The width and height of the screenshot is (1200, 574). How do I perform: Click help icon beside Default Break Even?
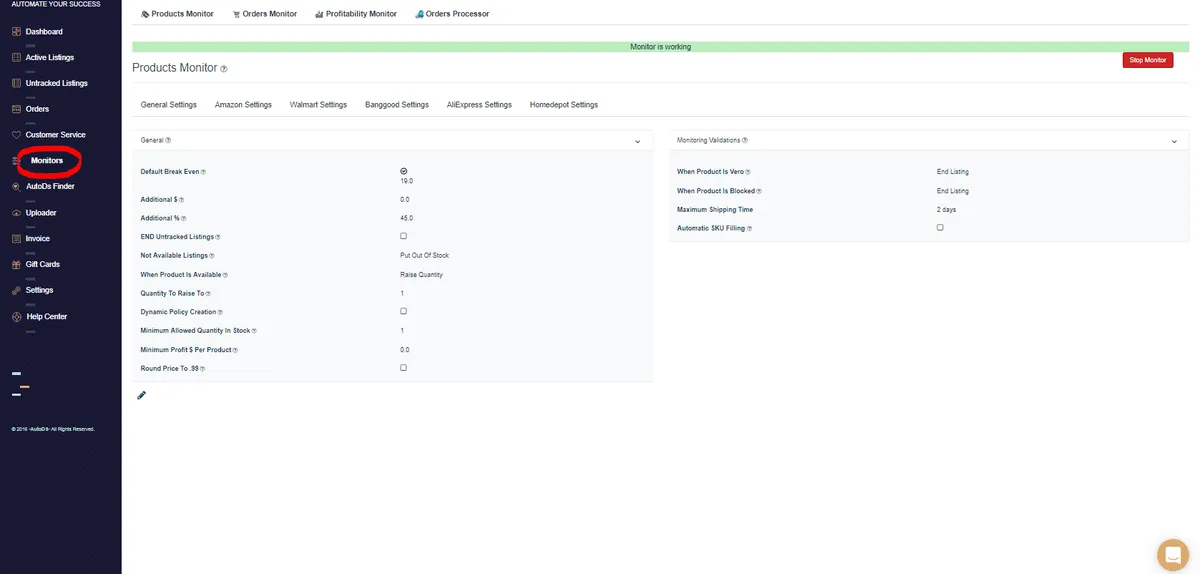click(x=203, y=172)
